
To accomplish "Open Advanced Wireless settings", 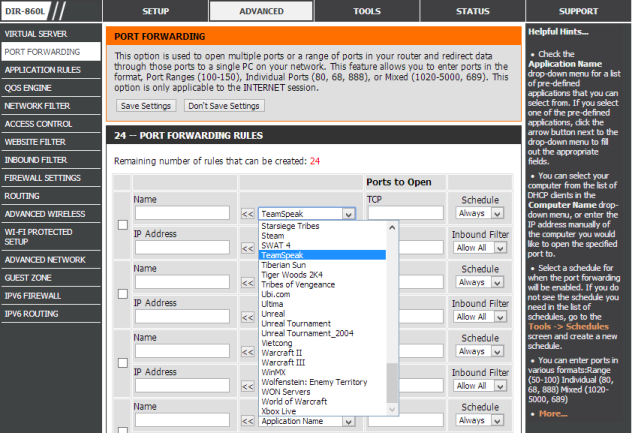I will 50,214.
